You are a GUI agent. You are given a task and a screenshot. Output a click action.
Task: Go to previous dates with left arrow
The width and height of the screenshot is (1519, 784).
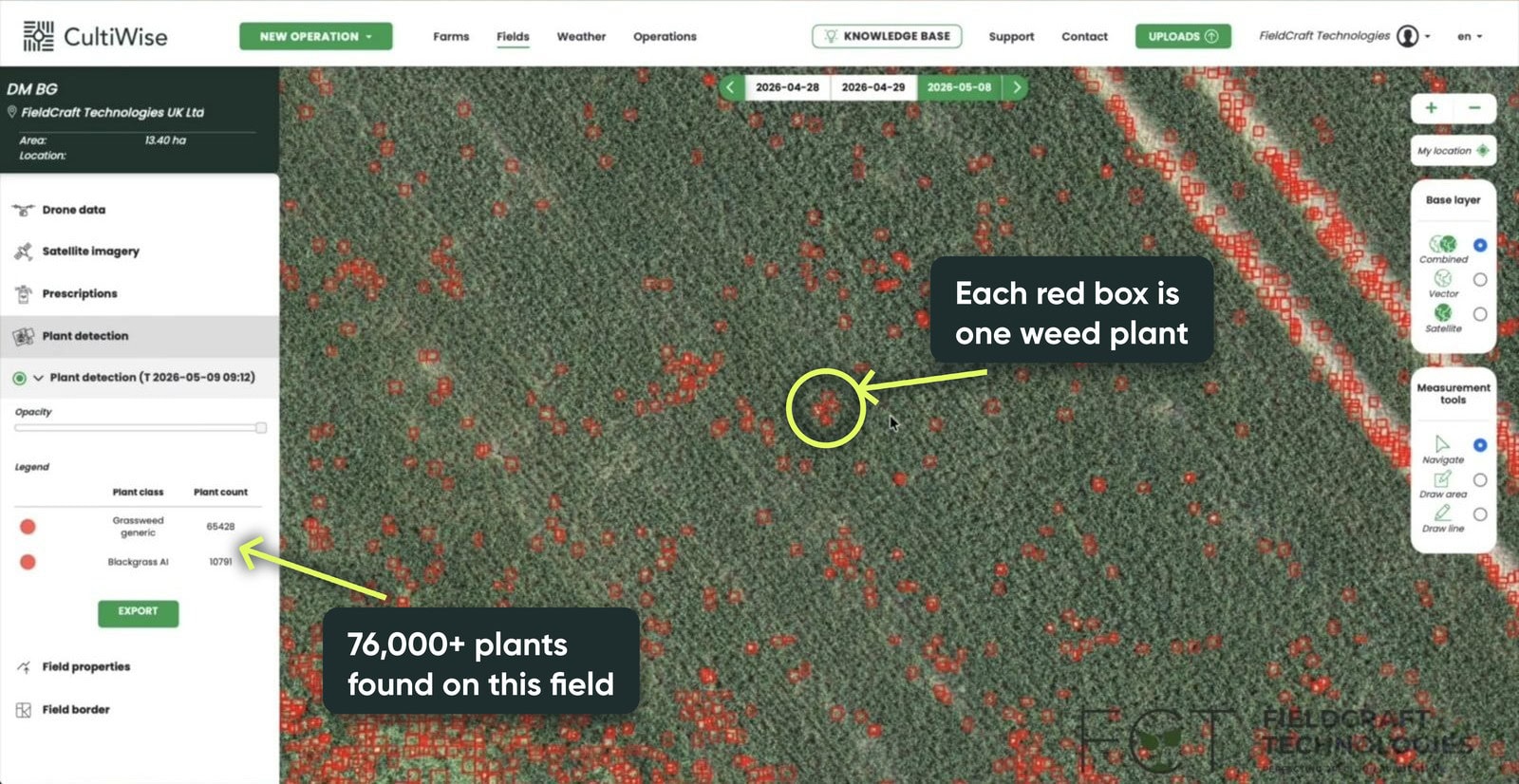(x=730, y=87)
